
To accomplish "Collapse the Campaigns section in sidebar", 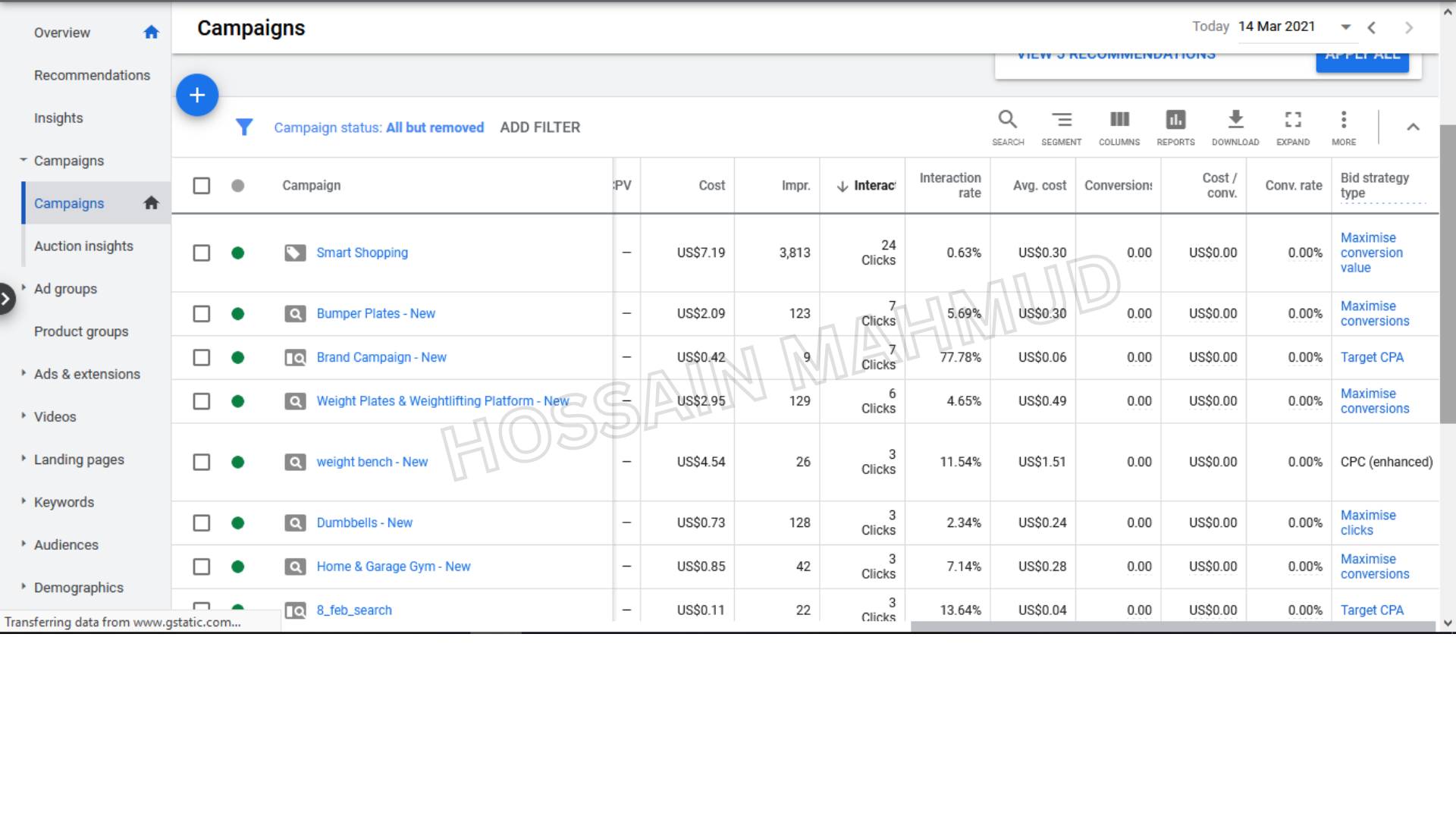I will (24, 159).
